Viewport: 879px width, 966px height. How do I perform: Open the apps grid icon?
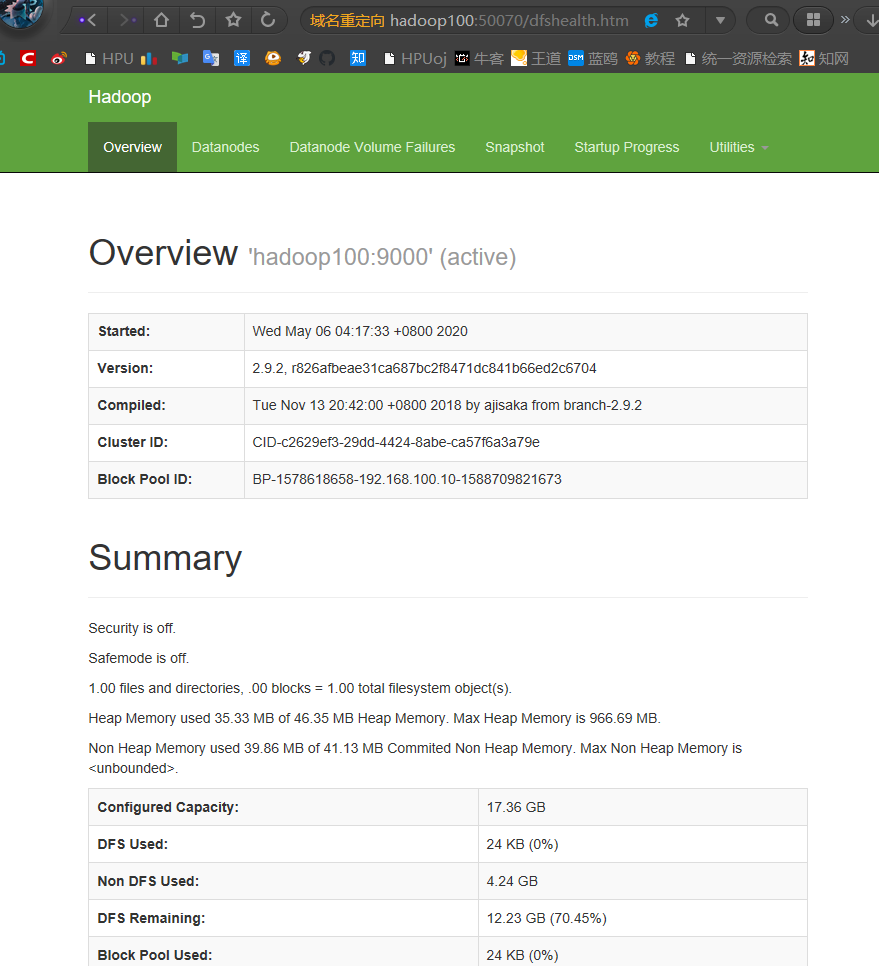pyautogui.click(x=813, y=20)
